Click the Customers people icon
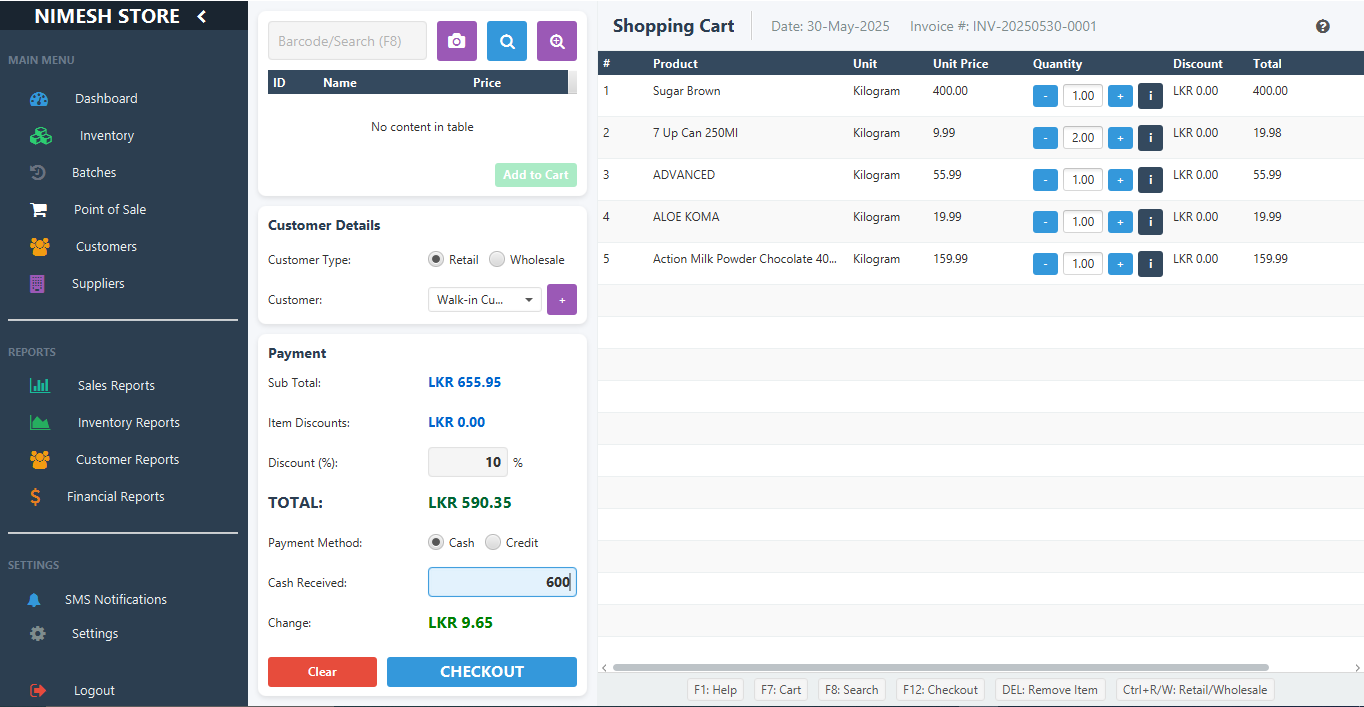This screenshot has width=1364, height=707. 39,247
